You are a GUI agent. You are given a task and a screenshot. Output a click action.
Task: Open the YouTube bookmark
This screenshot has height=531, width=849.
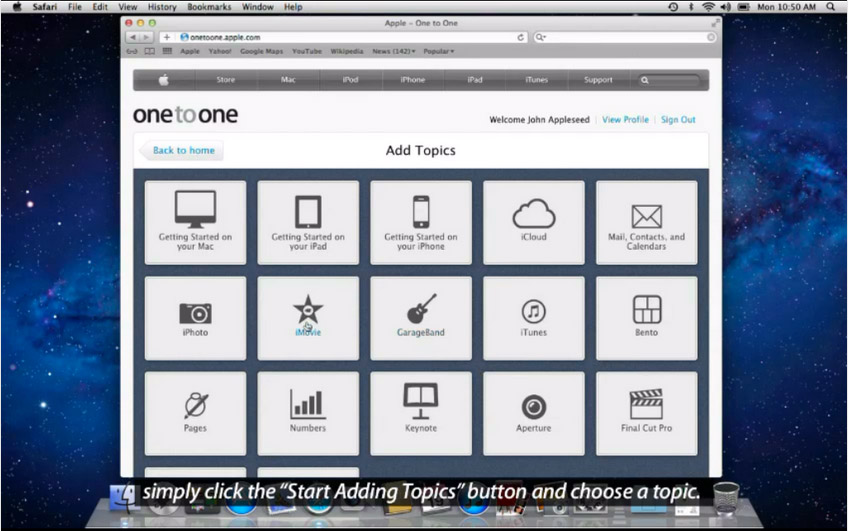(x=306, y=51)
